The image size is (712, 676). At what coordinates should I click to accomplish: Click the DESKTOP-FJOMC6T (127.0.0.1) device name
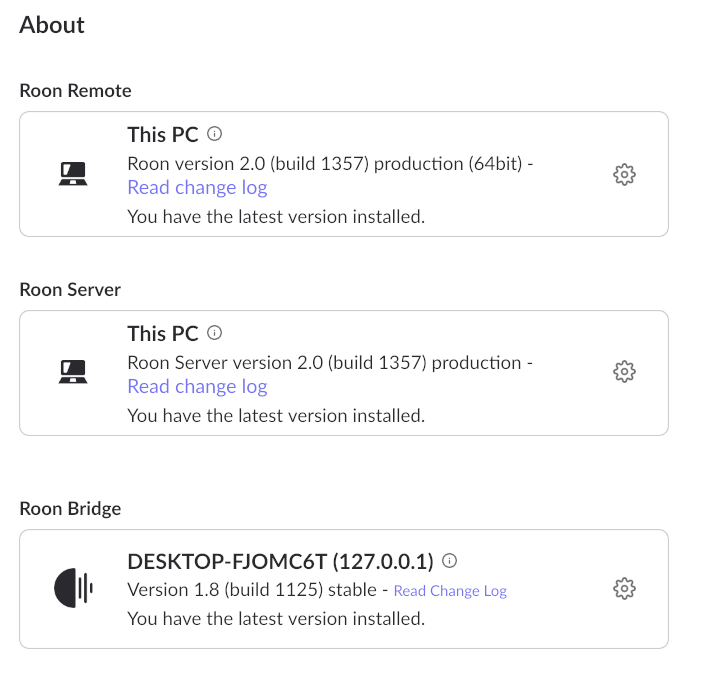pos(280,561)
